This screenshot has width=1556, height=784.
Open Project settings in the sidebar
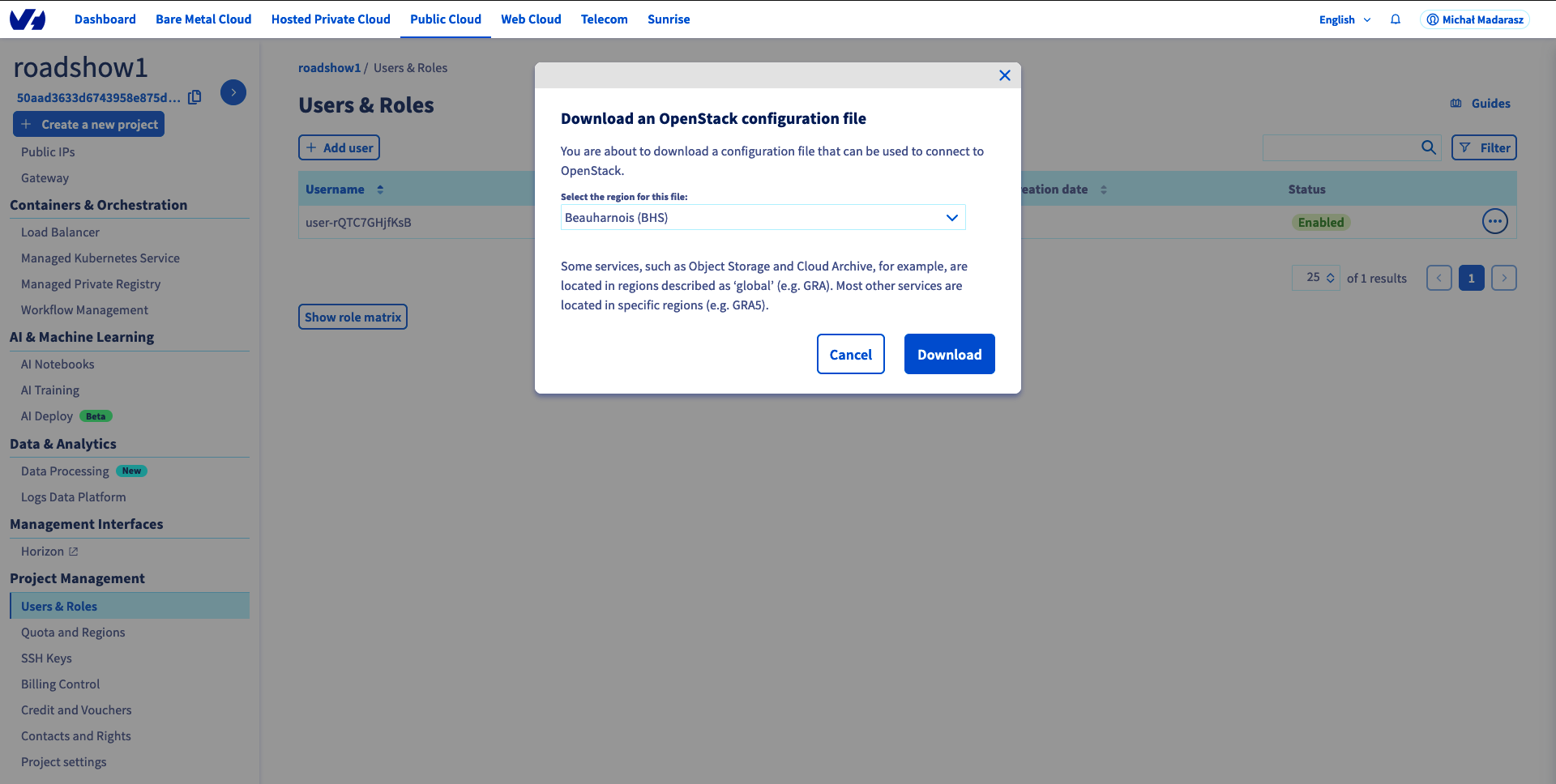pos(64,761)
